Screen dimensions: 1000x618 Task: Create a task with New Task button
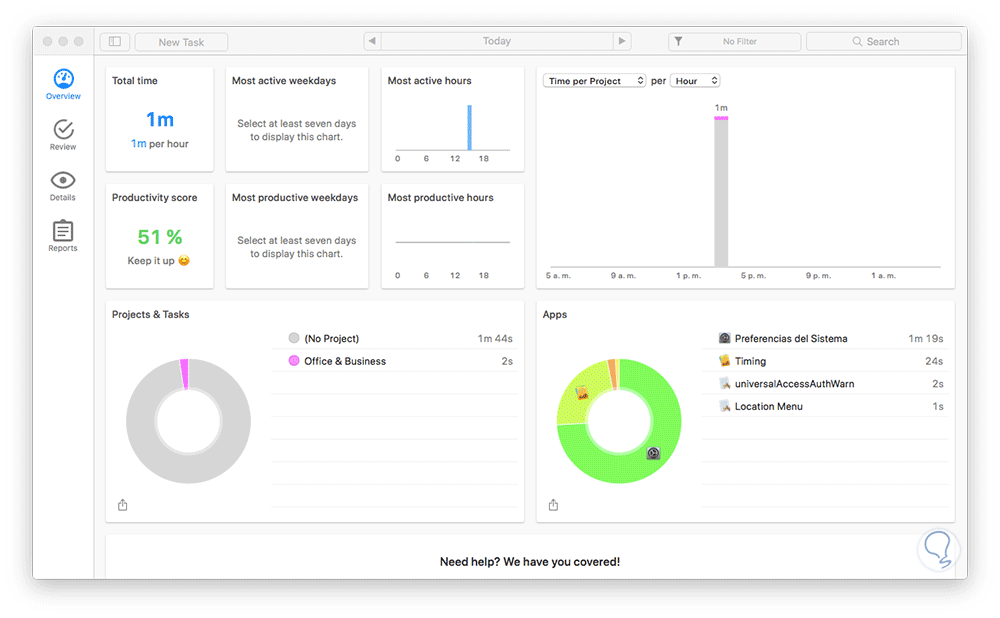(x=181, y=42)
